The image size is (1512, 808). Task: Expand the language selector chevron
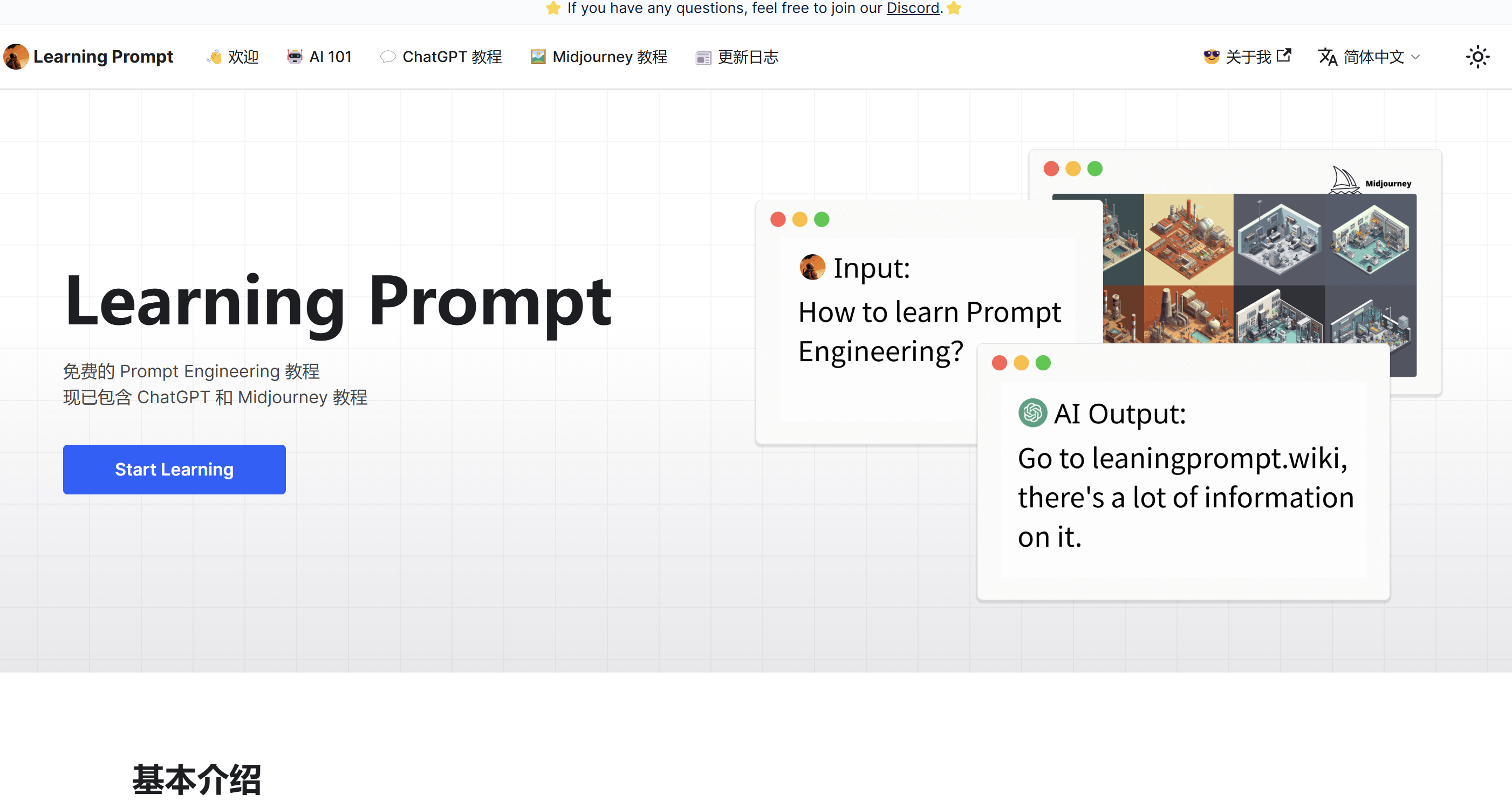[x=1414, y=57]
